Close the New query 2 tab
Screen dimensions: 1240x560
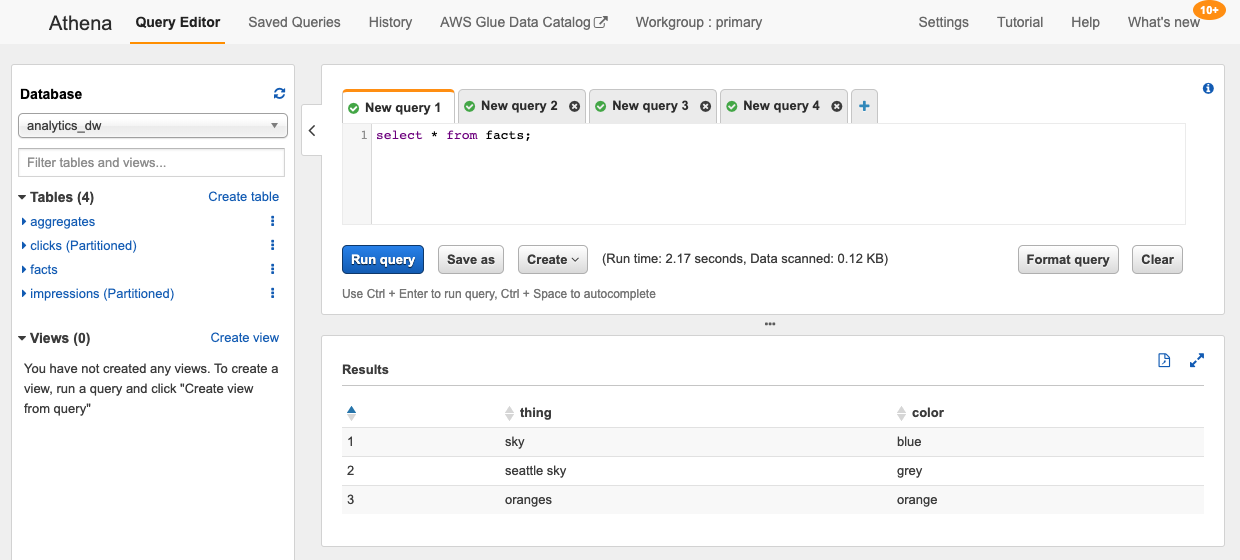pyautogui.click(x=574, y=106)
